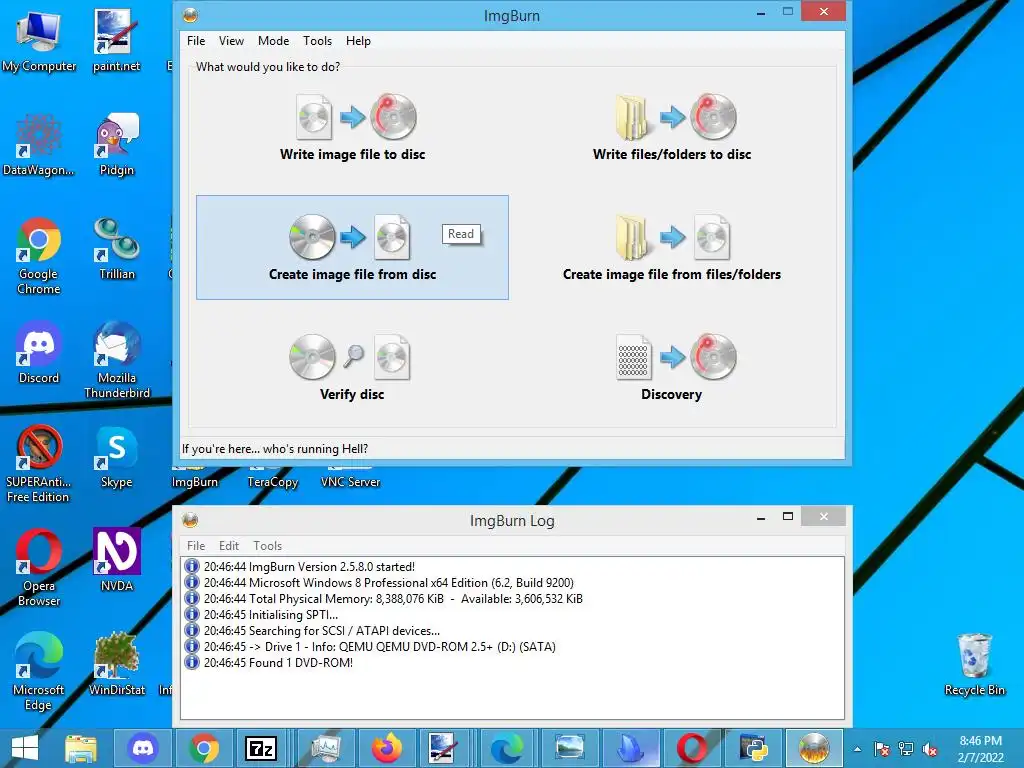Select the Trillian desktop icon

(116, 249)
